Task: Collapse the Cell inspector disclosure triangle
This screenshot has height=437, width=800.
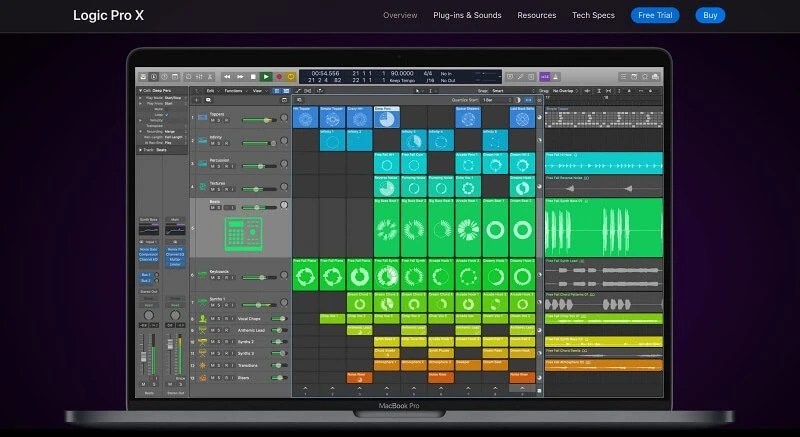Action: (x=140, y=91)
